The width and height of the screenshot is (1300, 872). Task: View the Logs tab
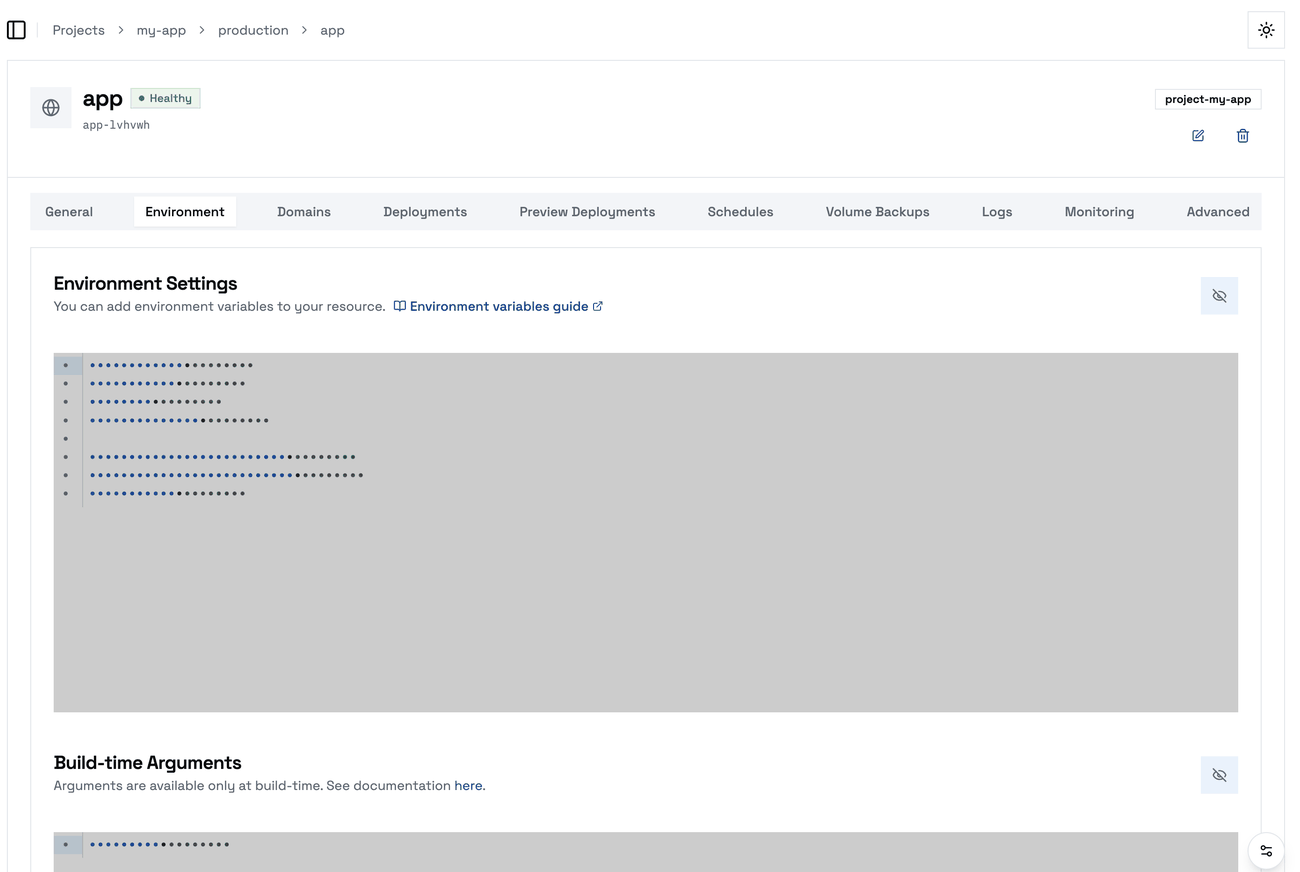point(997,212)
